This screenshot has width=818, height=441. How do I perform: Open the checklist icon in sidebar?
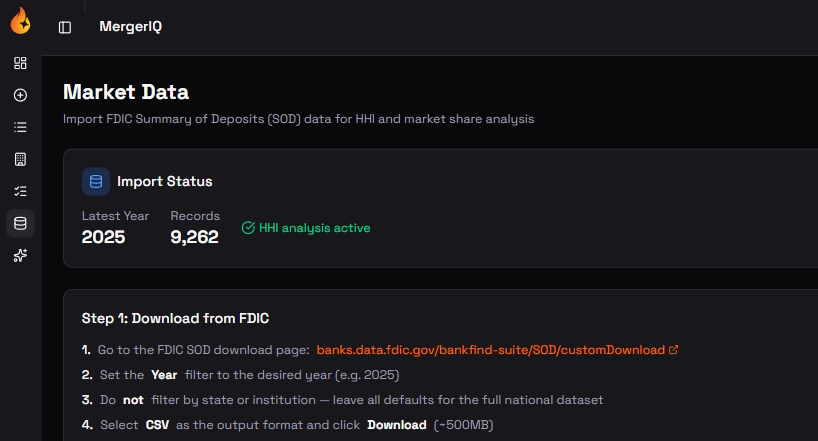click(x=20, y=191)
